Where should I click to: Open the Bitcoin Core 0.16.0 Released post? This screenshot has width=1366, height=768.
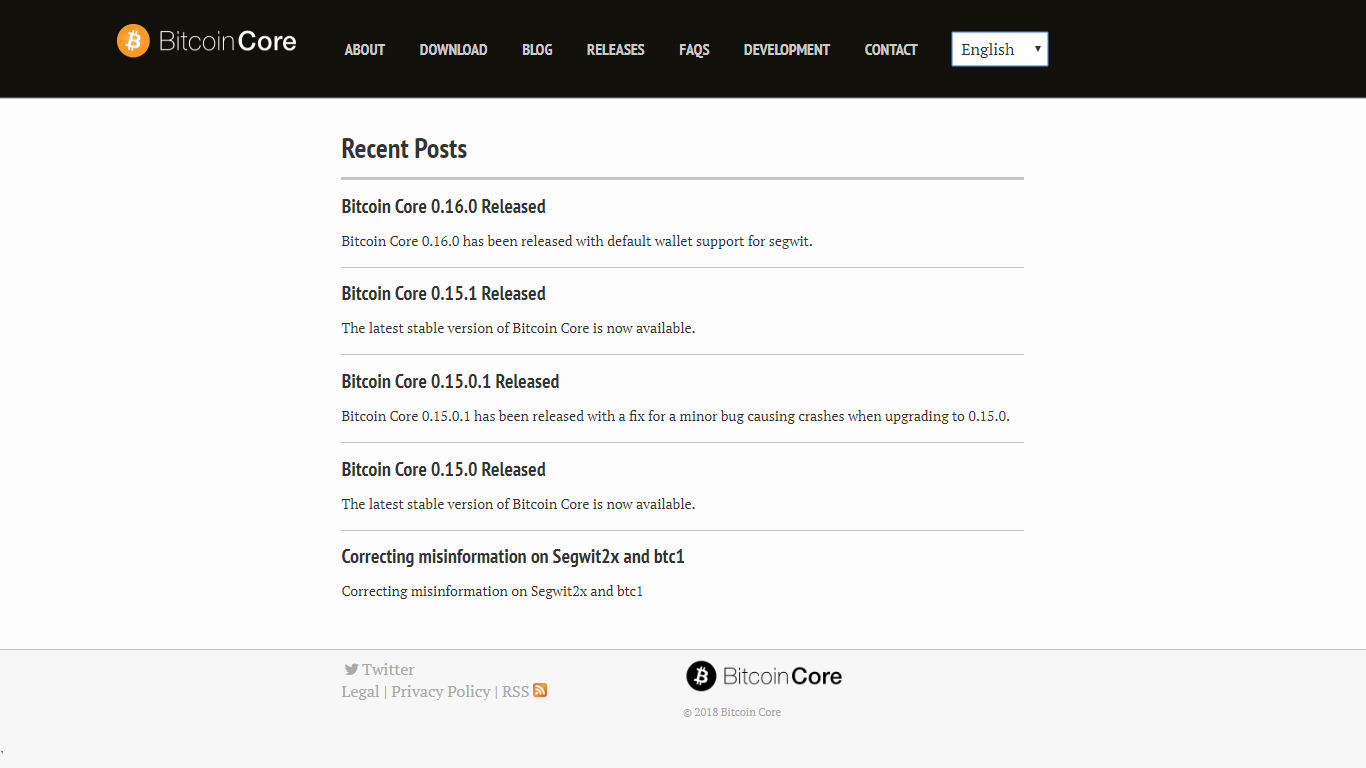click(x=443, y=207)
